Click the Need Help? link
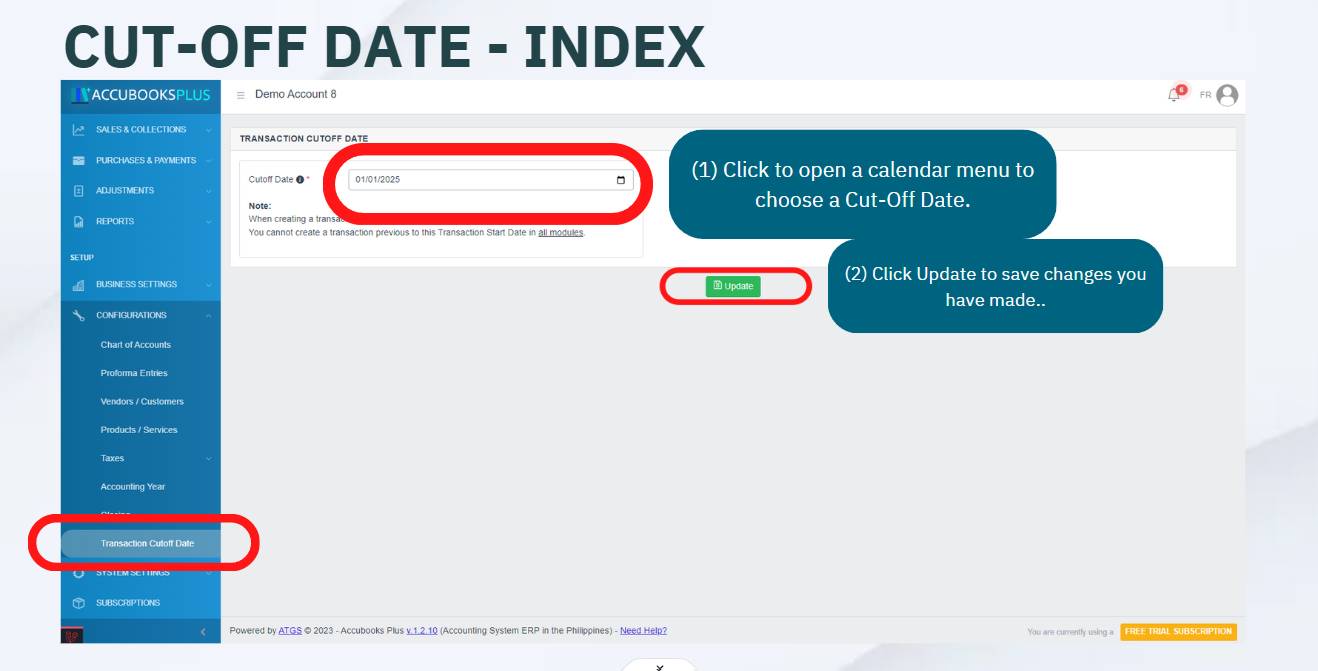Viewport: 1318px width, 671px height. [643, 631]
